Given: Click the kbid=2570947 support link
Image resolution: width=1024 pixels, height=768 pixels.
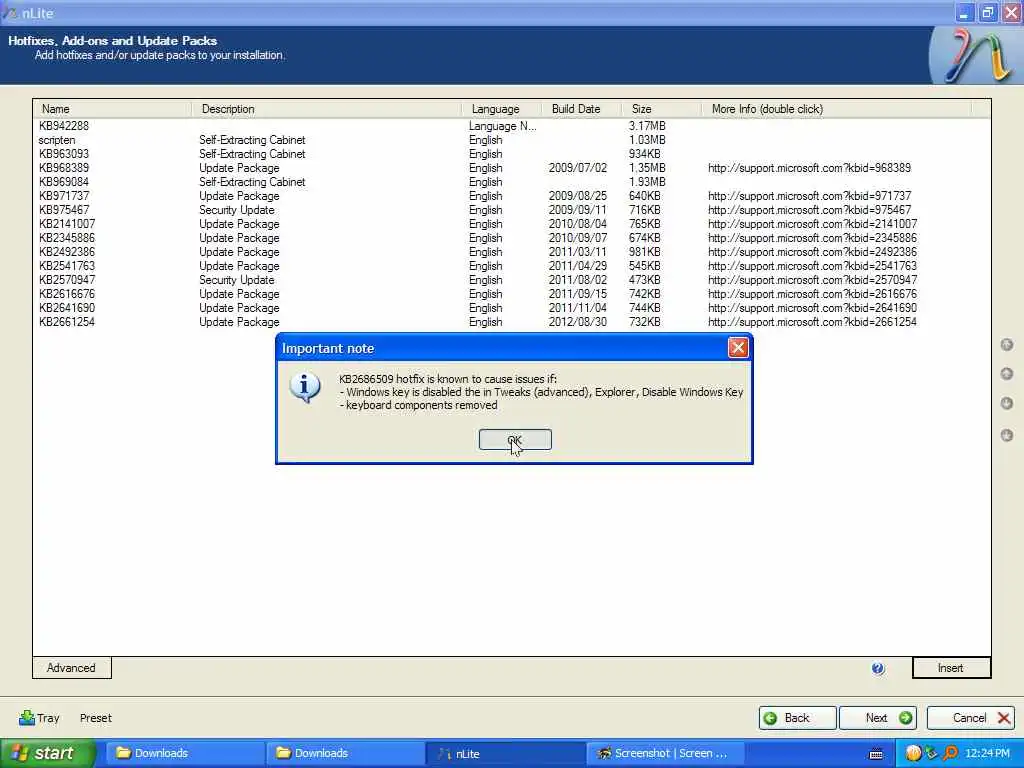Looking at the screenshot, I should [x=812, y=280].
